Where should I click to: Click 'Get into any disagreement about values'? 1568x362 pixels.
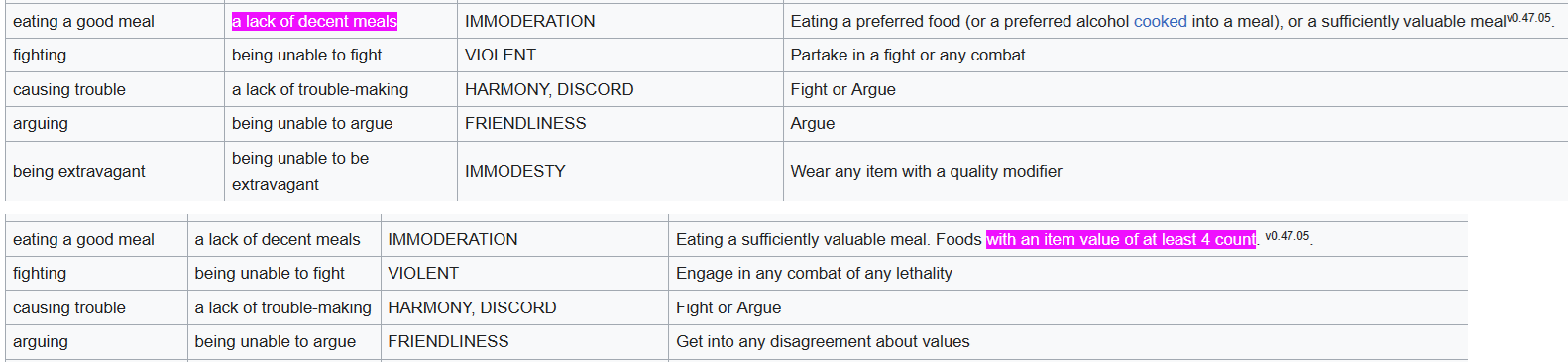click(823, 341)
